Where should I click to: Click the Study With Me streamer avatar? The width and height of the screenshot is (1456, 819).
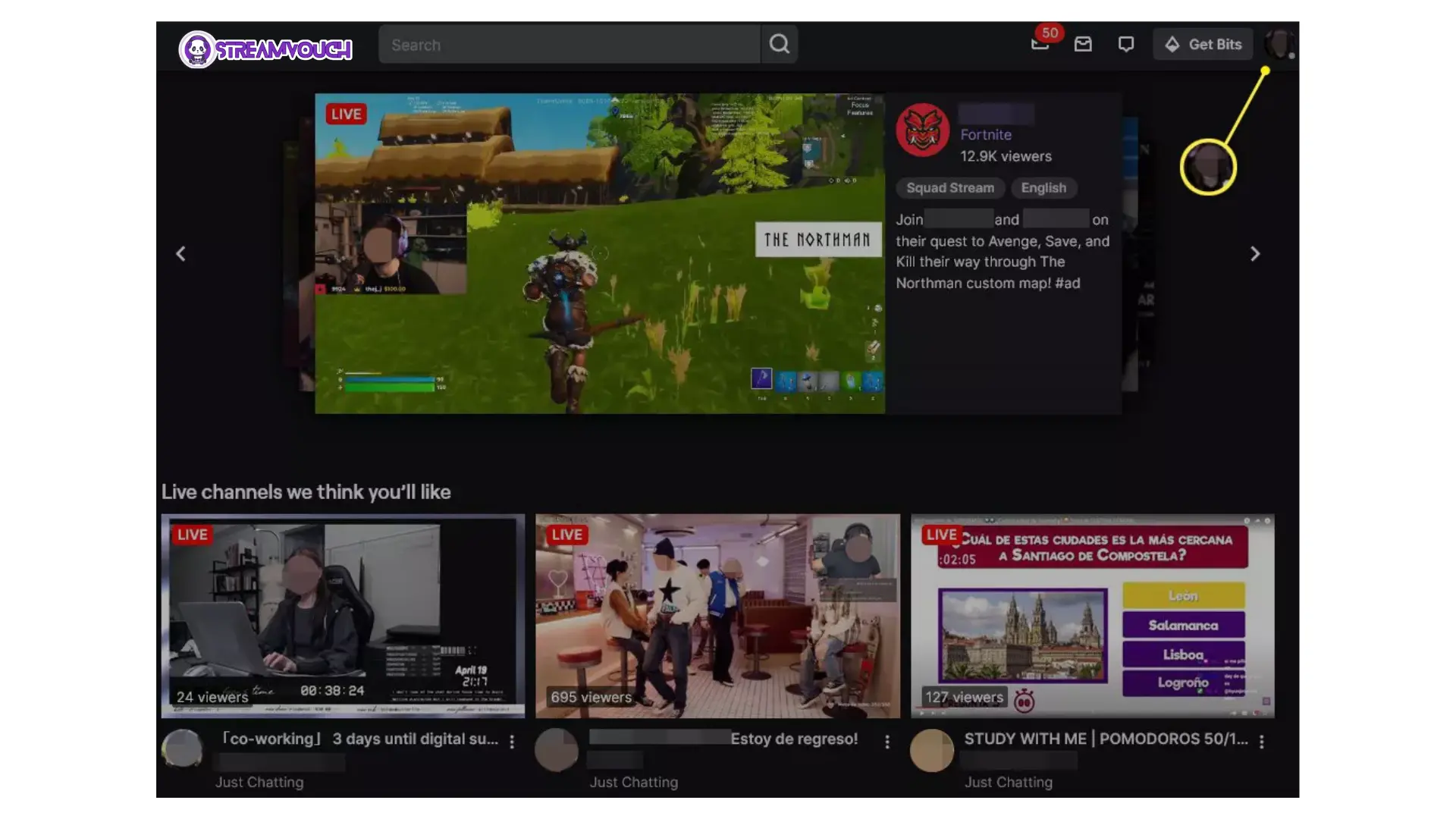932,750
